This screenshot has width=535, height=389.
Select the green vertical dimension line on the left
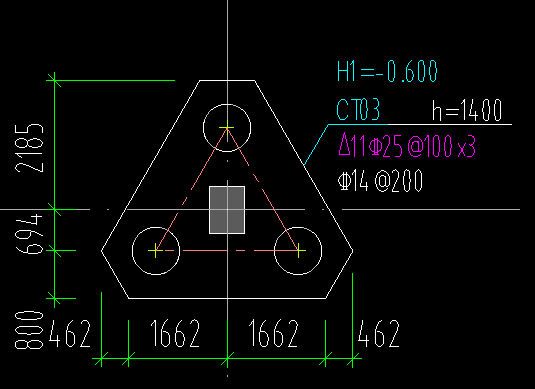coord(55,189)
